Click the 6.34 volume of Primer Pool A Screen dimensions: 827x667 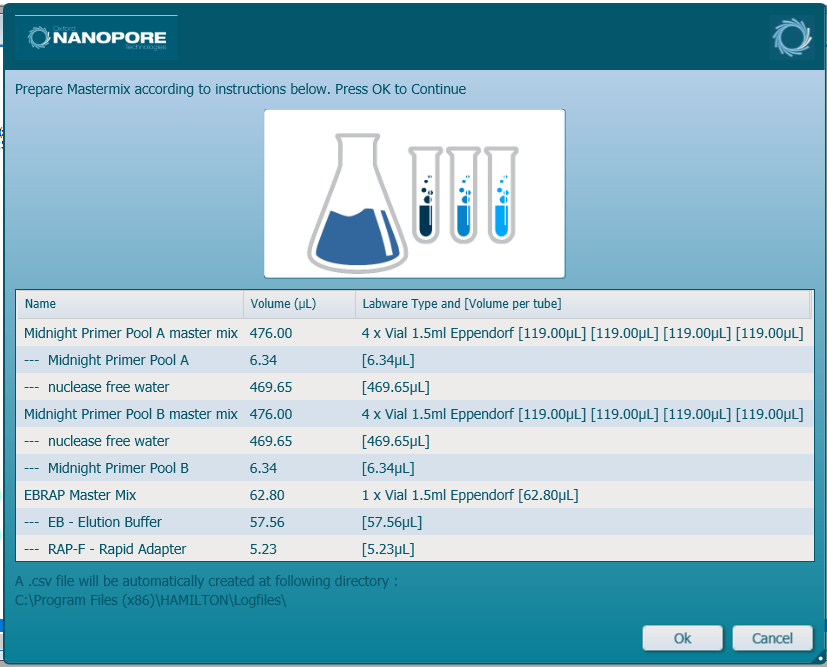point(263,360)
